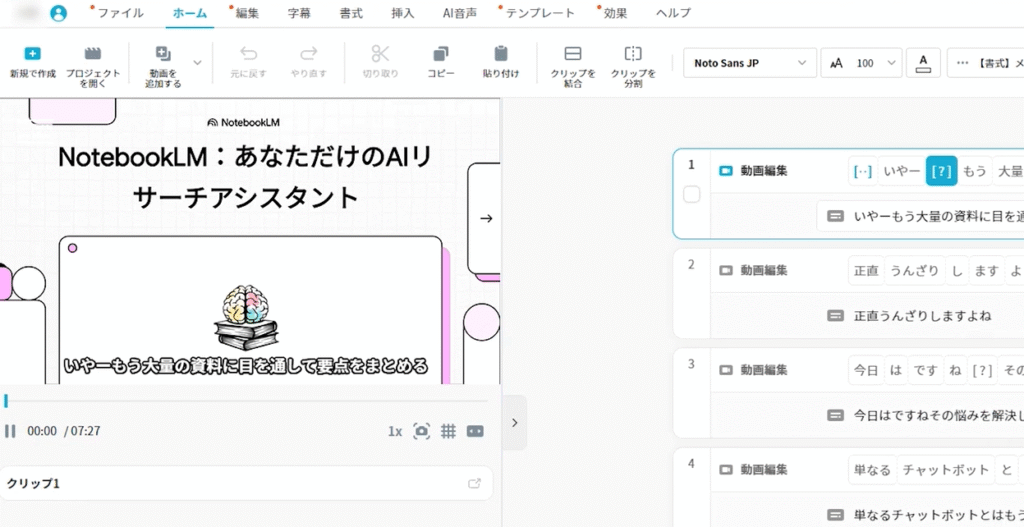Toggle the subtitle display icon under preview
Viewport: 1024px width, 527px height.
tap(475, 431)
